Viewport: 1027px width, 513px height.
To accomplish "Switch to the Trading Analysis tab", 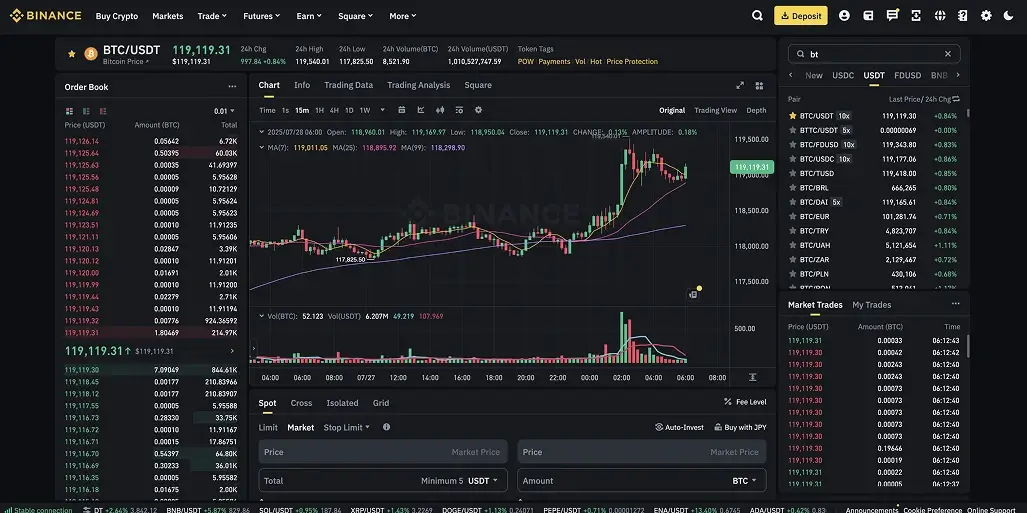I will tap(419, 85).
